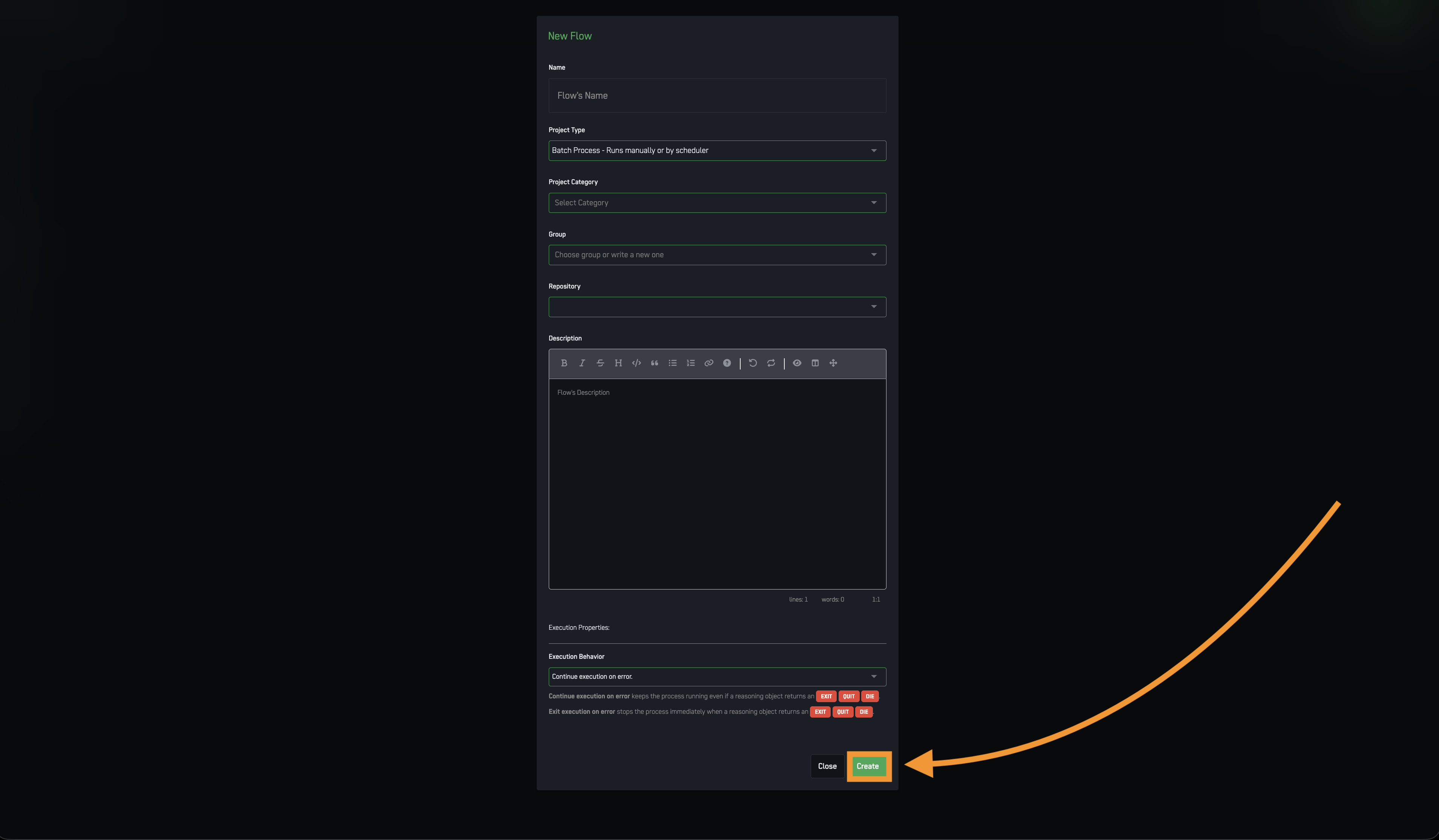Image resolution: width=1439 pixels, height=840 pixels.
Task: Expand the Group chooser combo box
Action: (x=717, y=255)
